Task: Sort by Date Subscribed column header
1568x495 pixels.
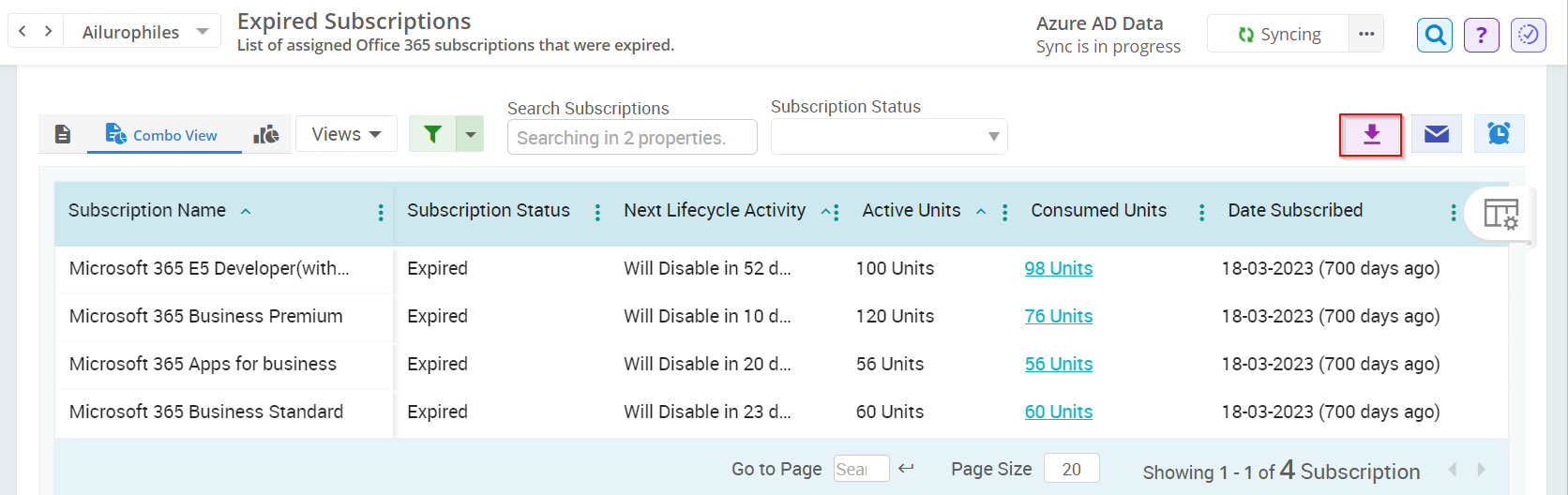Action: coord(1295,210)
